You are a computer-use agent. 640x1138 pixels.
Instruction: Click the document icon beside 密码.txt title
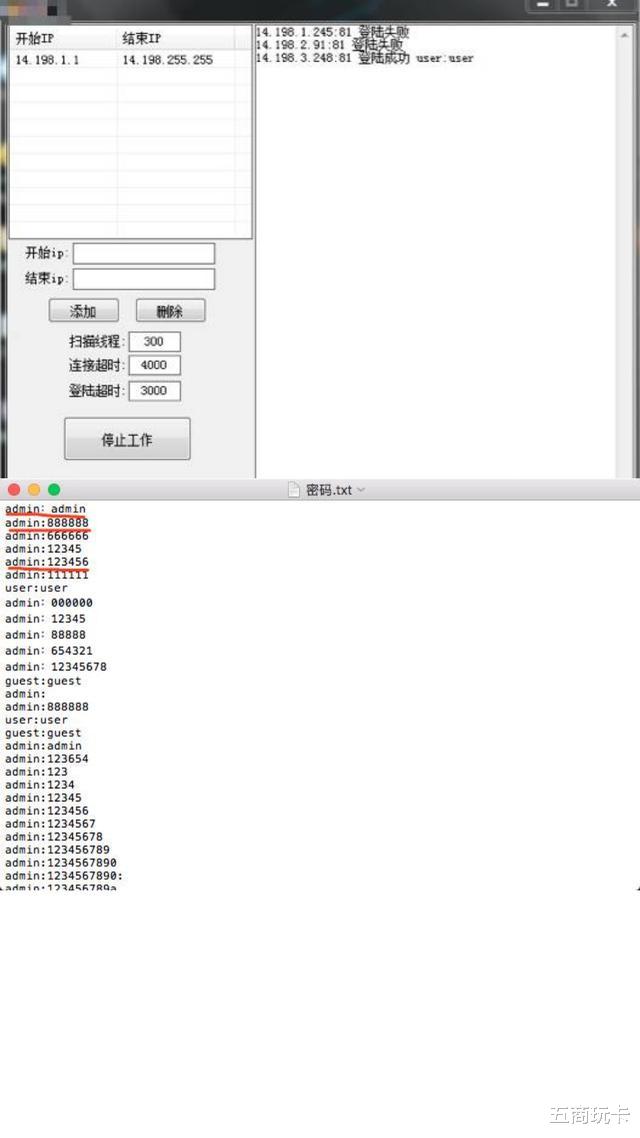click(x=294, y=490)
